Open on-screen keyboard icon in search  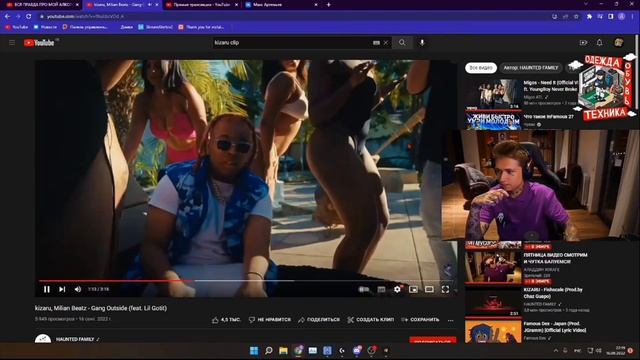click(x=376, y=42)
